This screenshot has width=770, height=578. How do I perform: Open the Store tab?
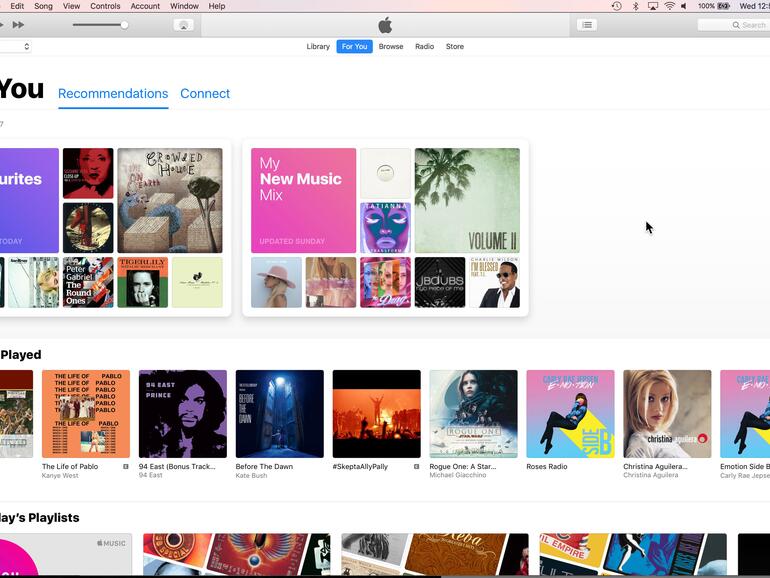pyautogui.click(x=455, y=47)
